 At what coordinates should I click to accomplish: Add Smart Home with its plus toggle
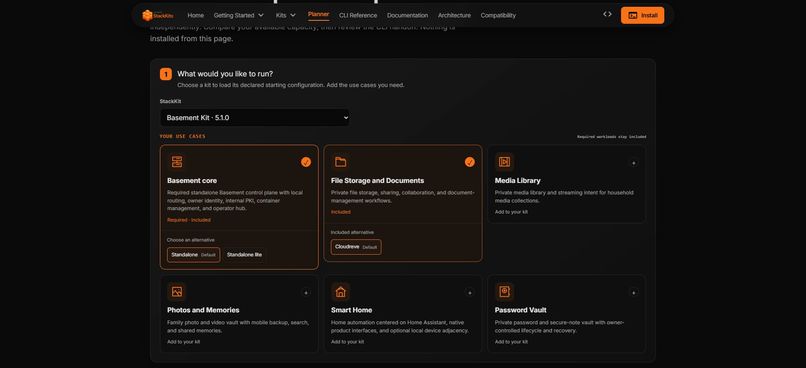[469, 292]
